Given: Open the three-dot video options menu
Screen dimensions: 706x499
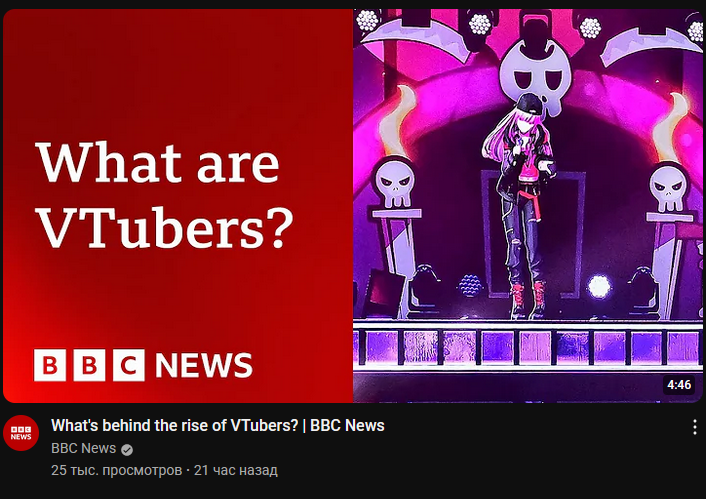Looking at the screenshot, I should (x=695, y=427).
